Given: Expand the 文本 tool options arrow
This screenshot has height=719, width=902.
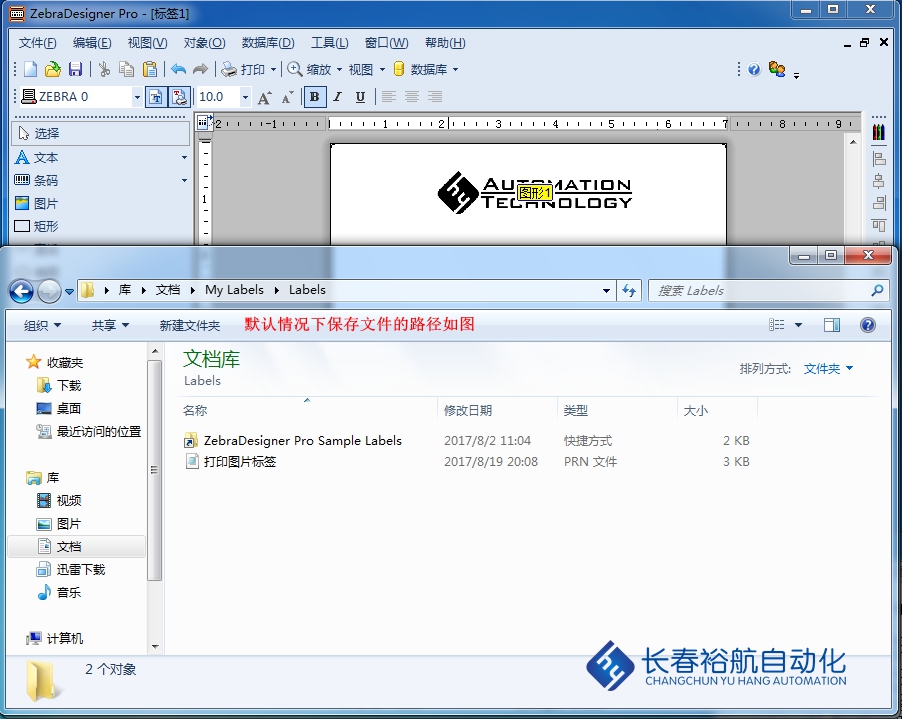Looking at the screenshot, I should point(184,157).
